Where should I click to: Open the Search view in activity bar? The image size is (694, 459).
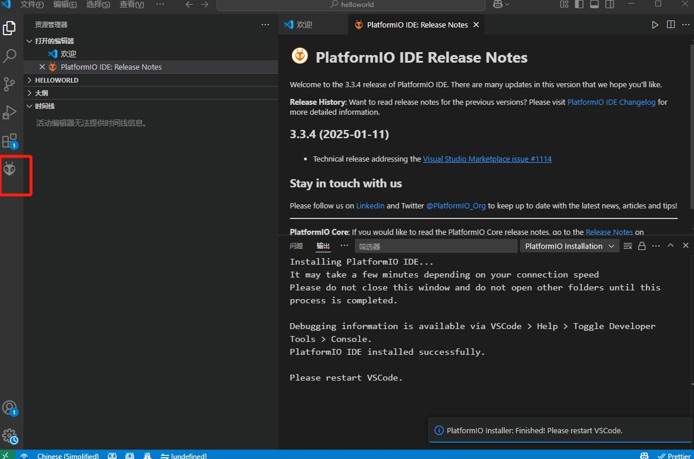(10, 56)
